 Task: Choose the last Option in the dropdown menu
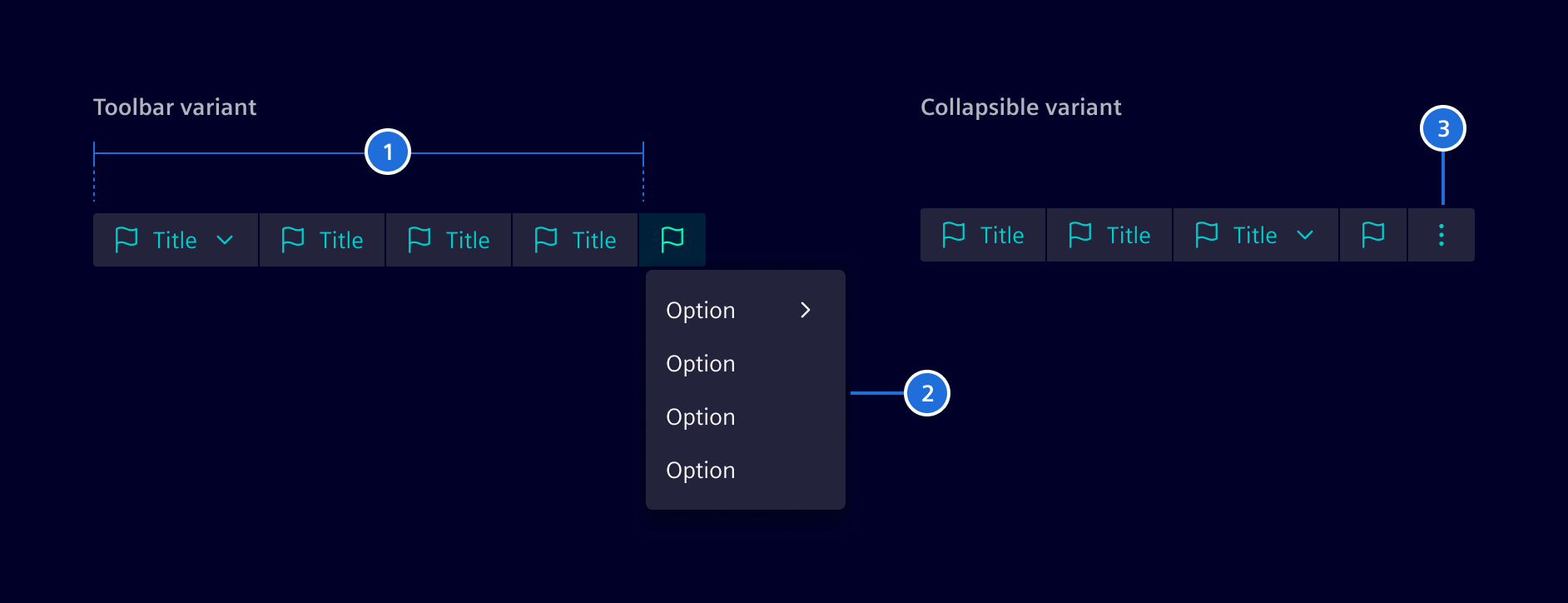pyautogui.click(x=700, y=470)
